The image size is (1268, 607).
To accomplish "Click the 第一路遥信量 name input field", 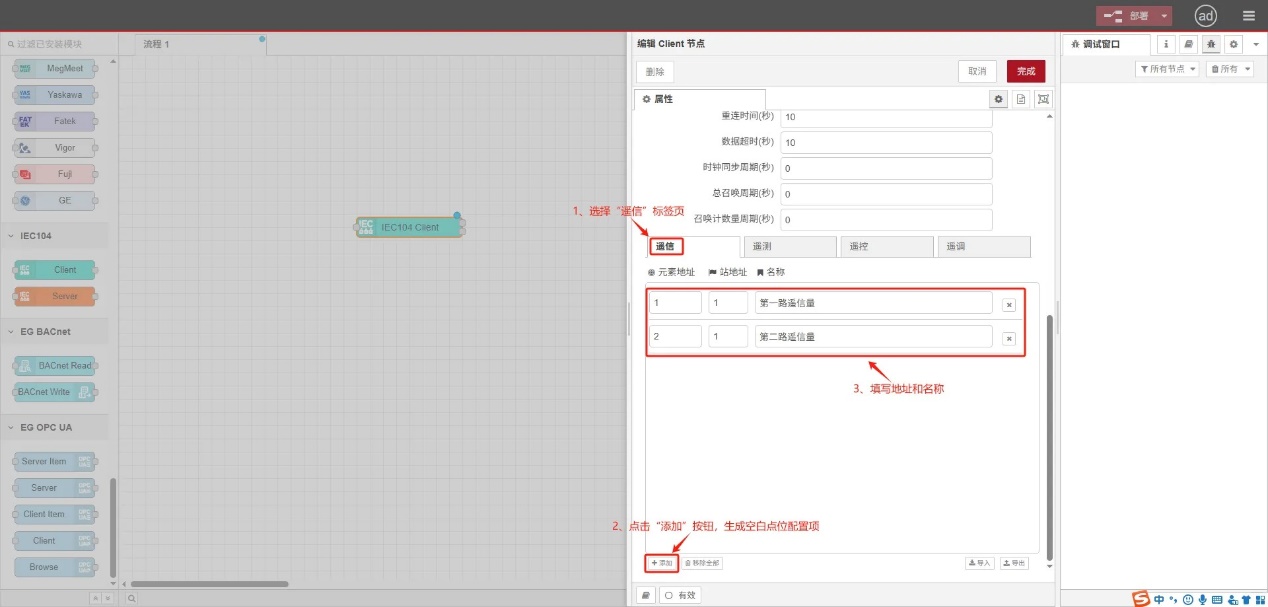I will tap(872, 302).
